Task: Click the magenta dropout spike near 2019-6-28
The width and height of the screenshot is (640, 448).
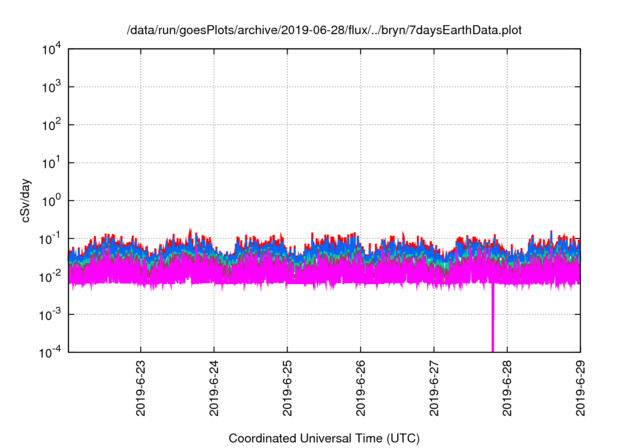Action: (x=493, y=318)
